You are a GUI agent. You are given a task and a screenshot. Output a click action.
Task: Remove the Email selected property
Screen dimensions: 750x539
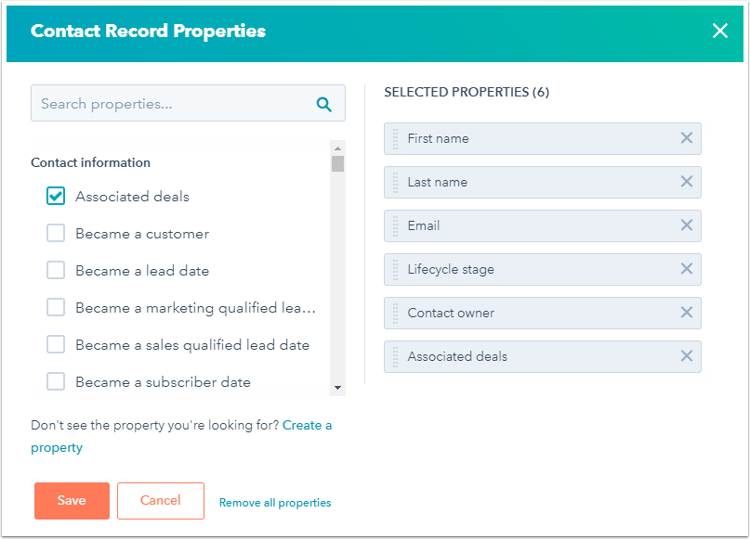click(x=686, y=225)
